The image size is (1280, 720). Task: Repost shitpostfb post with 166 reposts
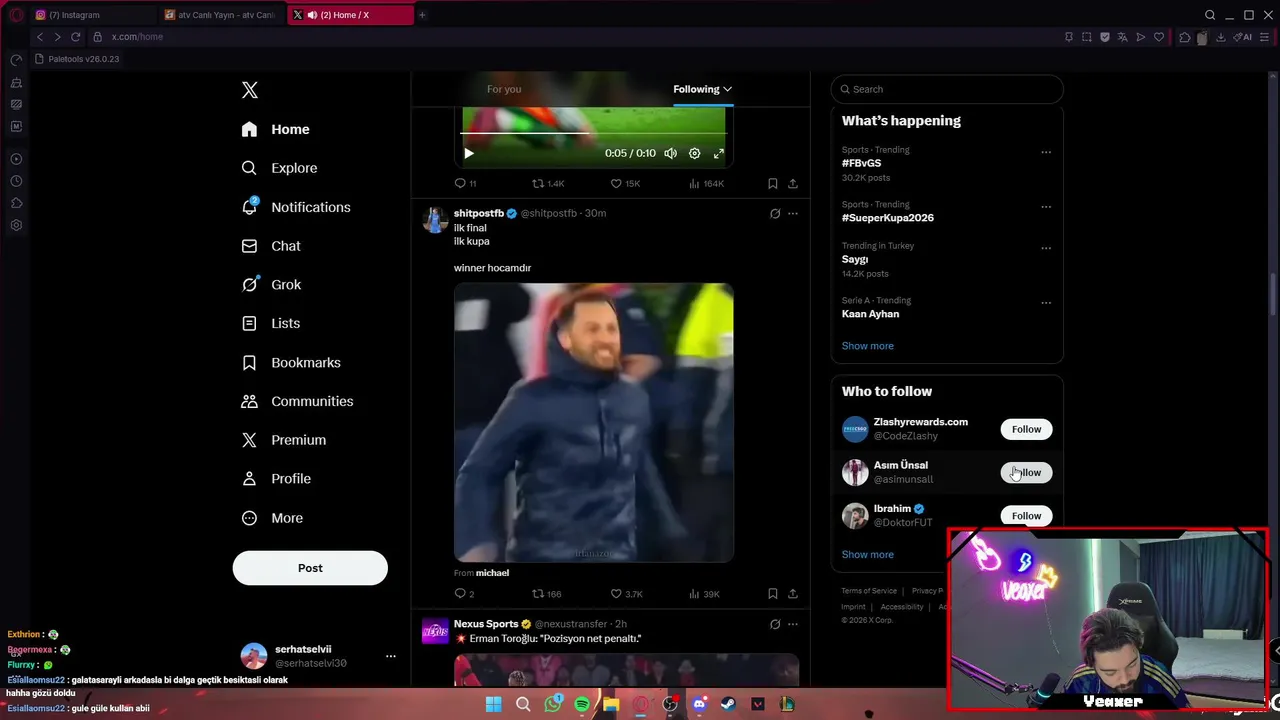[547, 594]
